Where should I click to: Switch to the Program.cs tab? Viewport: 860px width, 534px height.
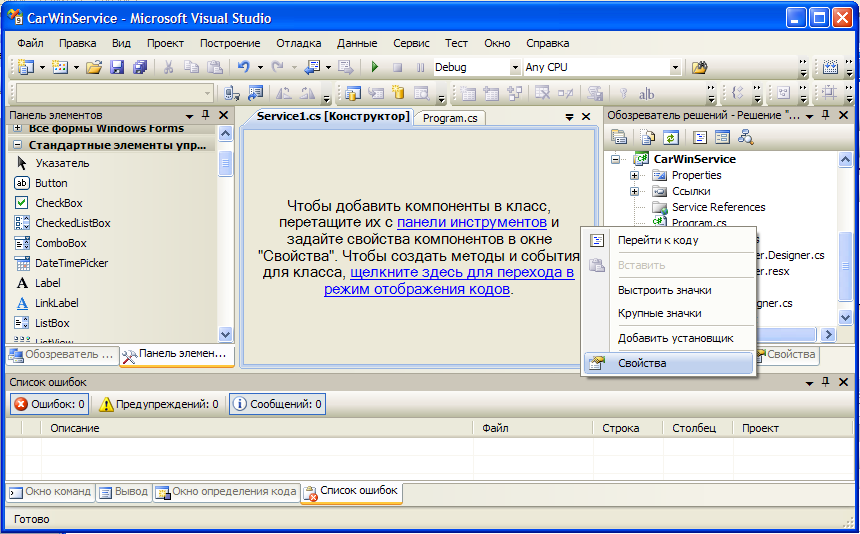click(x=449, y=118)
